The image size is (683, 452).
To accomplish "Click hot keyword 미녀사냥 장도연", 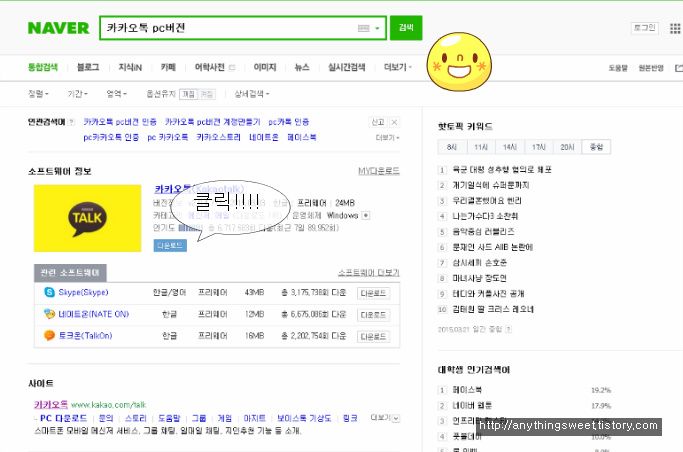I will pos(479,278).
